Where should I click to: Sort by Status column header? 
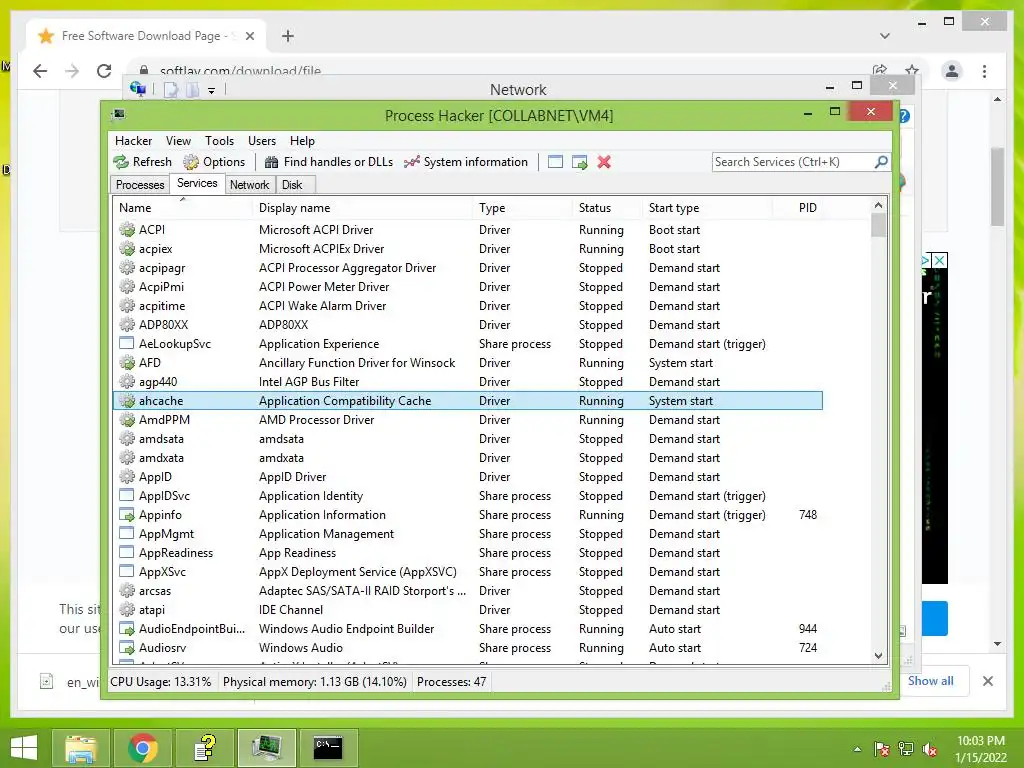click(607, 208)
